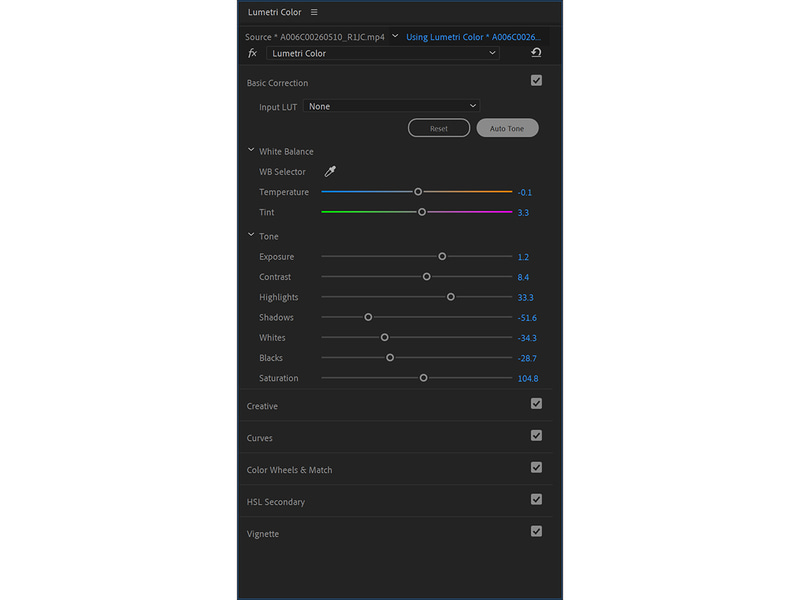Image resolution: width=800 pixels, height=600 pixels.
Task: Open the Curves section
Action: point(260,438)
